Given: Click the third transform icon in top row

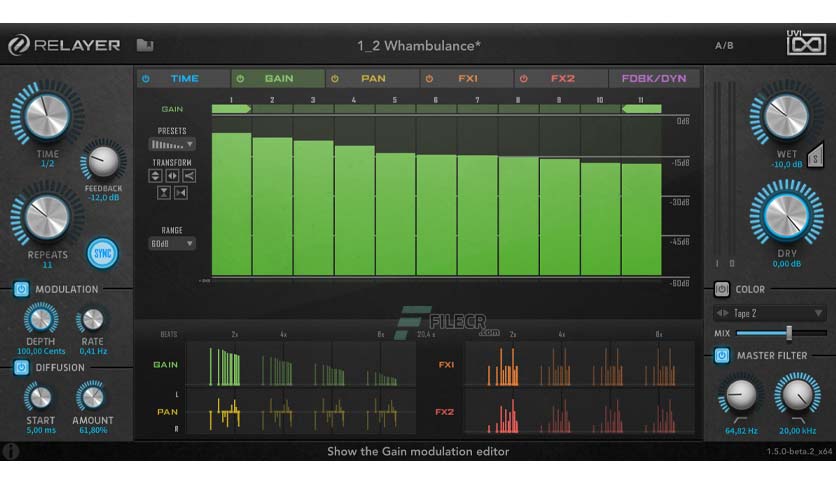Looking at the screenshot, I should [x=189, y=175].
